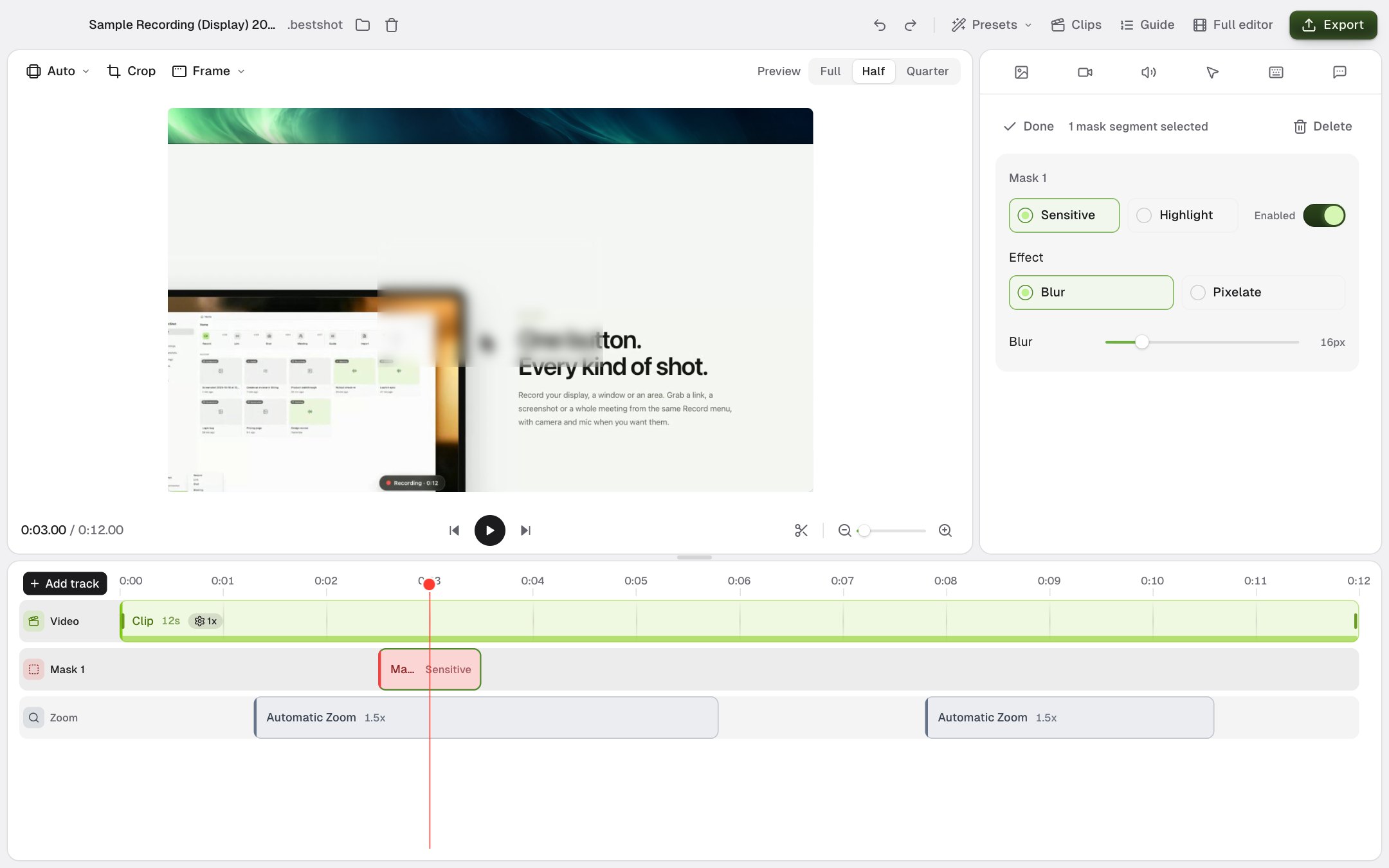Click the Video track icon

tap(34, 621)
